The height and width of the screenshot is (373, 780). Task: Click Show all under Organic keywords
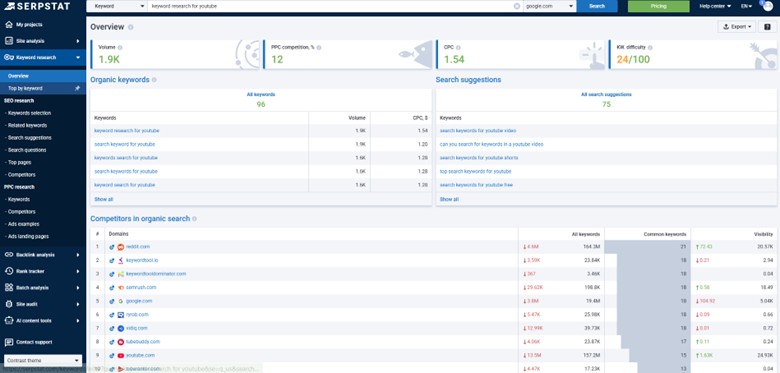point(103,199)
